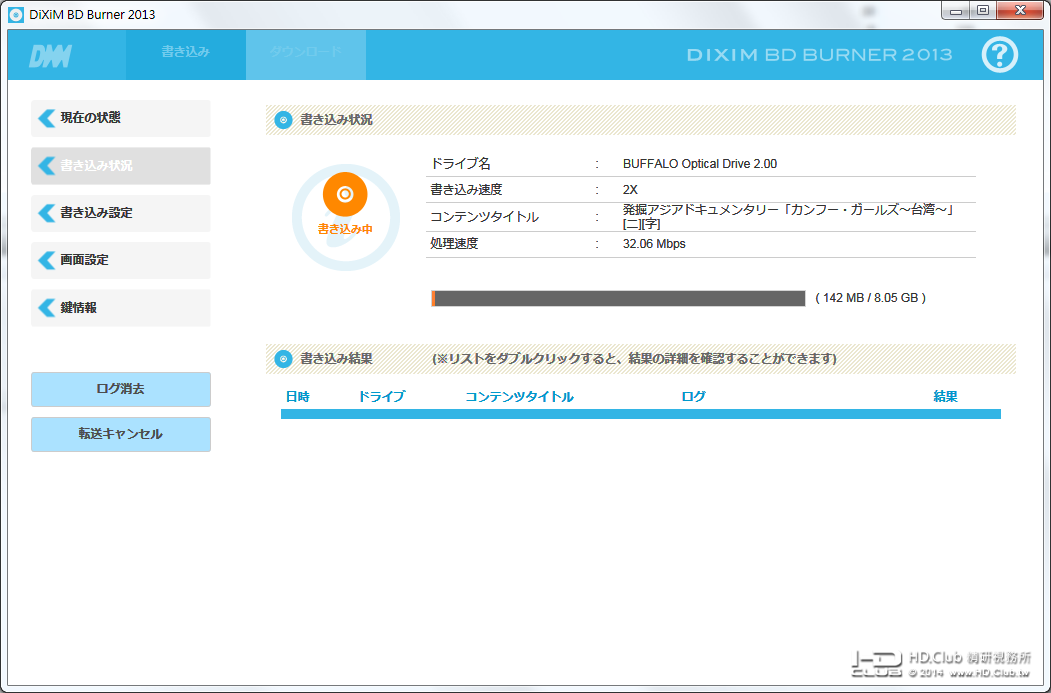Open 現在の状態 in the sidebar
This screenshot has width=1051, height=693.
[x=121, y=118]
